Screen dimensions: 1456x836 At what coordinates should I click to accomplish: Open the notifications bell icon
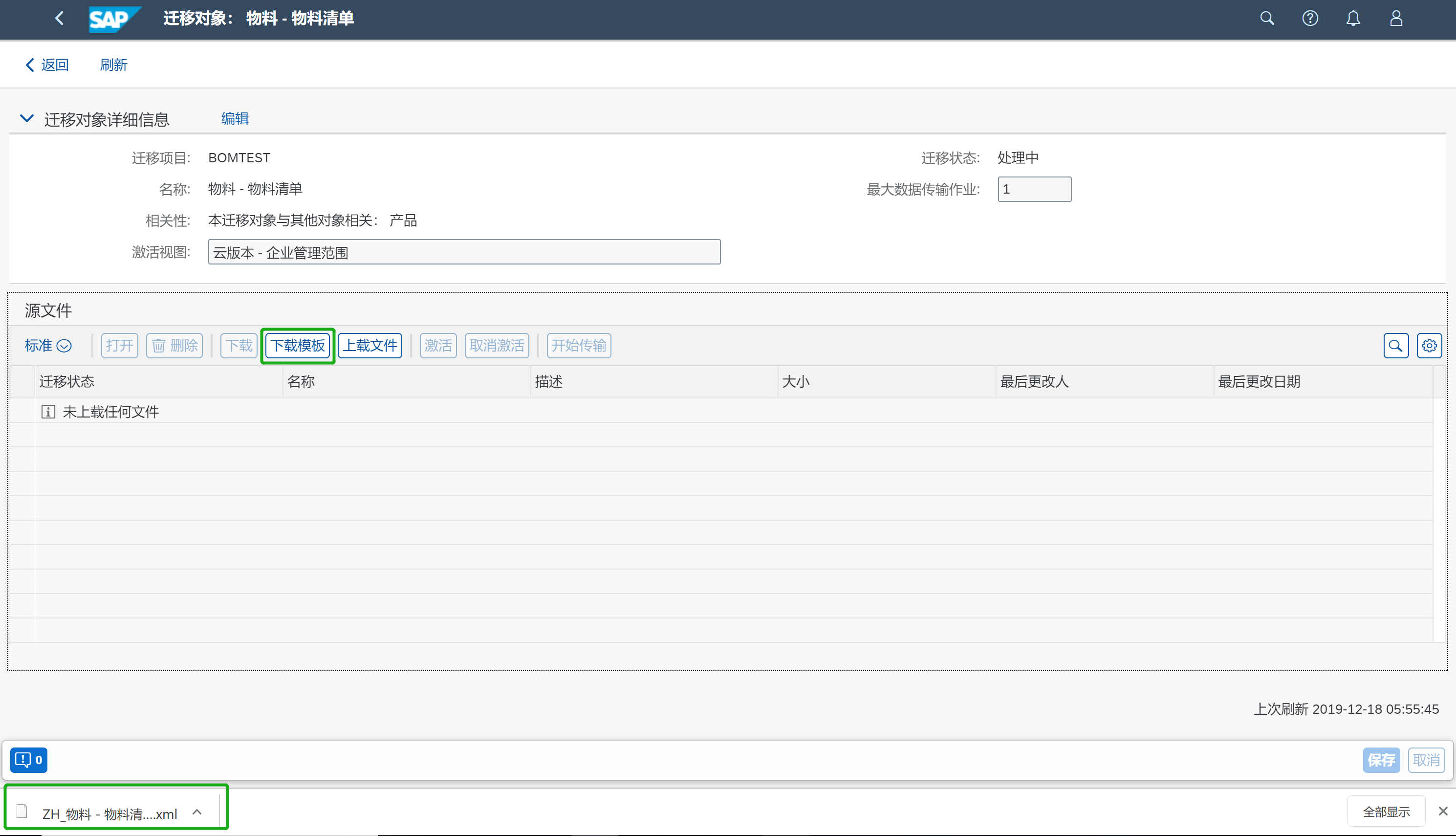(1353, 19)
